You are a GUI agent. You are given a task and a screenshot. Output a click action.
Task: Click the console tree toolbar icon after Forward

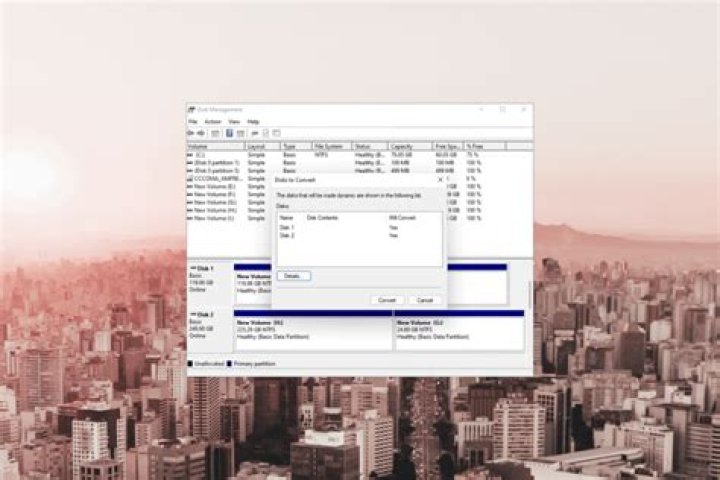point(215,133)
